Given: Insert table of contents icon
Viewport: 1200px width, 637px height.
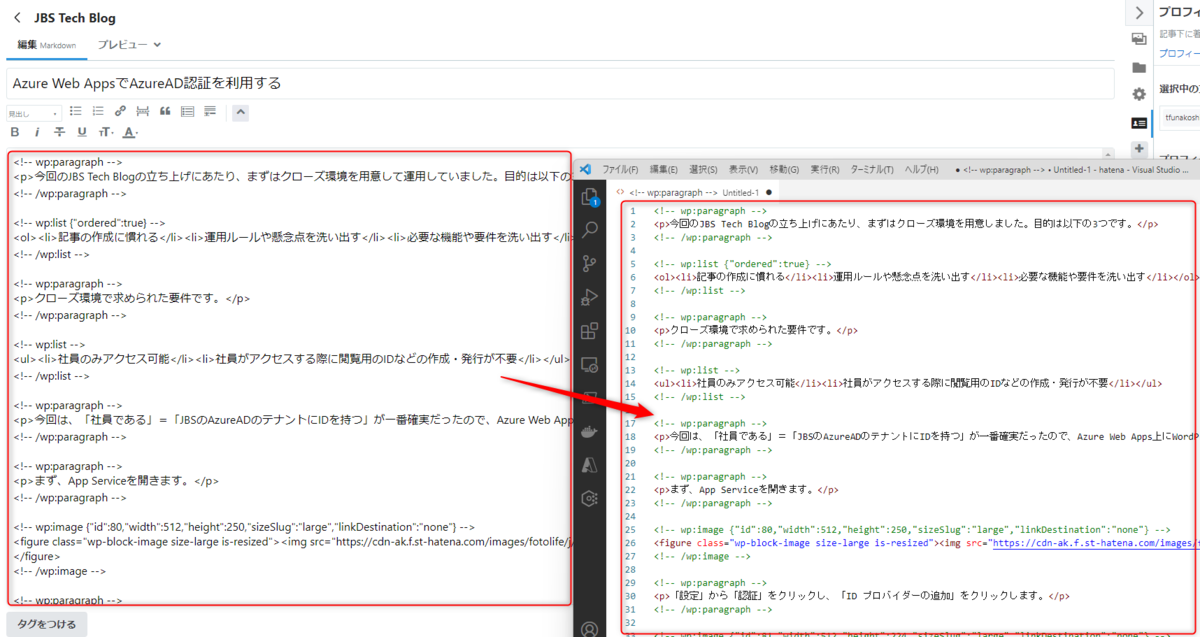Looking at the screenshot, I should tap(187, 112).
